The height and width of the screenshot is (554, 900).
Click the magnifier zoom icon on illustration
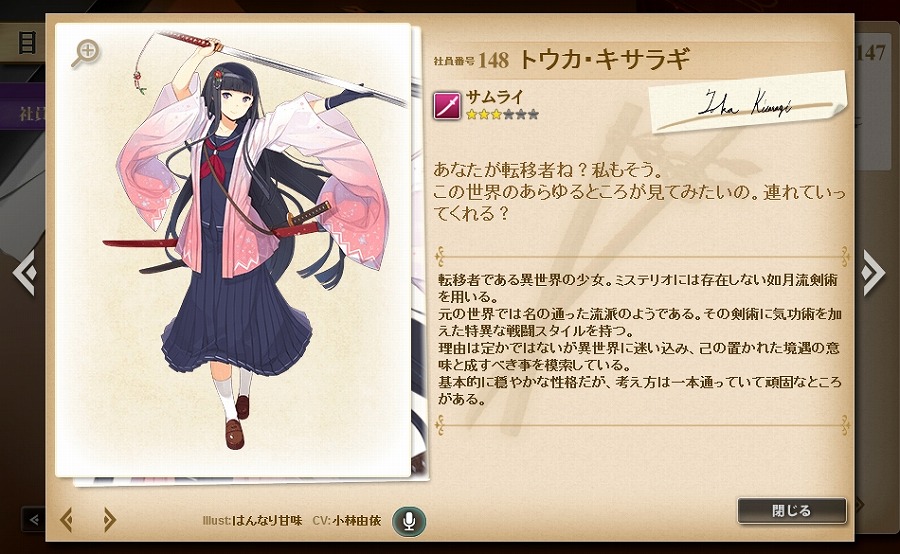(86, 53)
